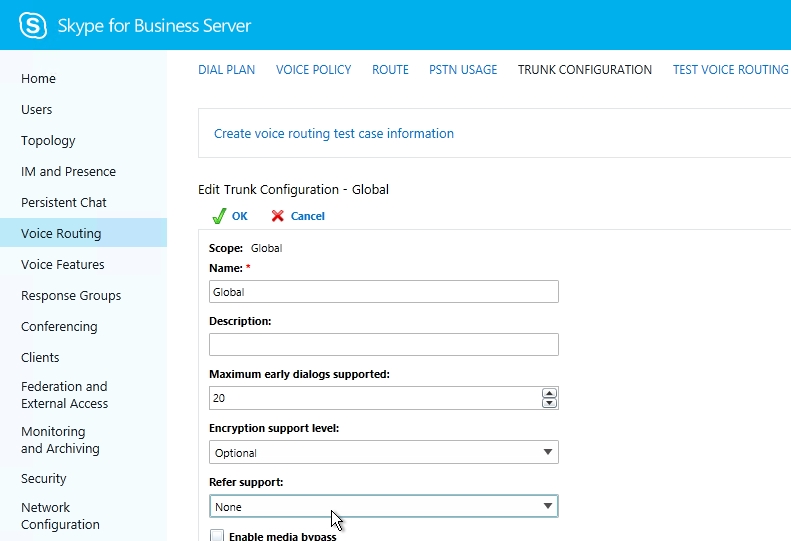Open the Voice Policy tab
The height and width of the screenshot is (541, 791).
pos(313,70)
